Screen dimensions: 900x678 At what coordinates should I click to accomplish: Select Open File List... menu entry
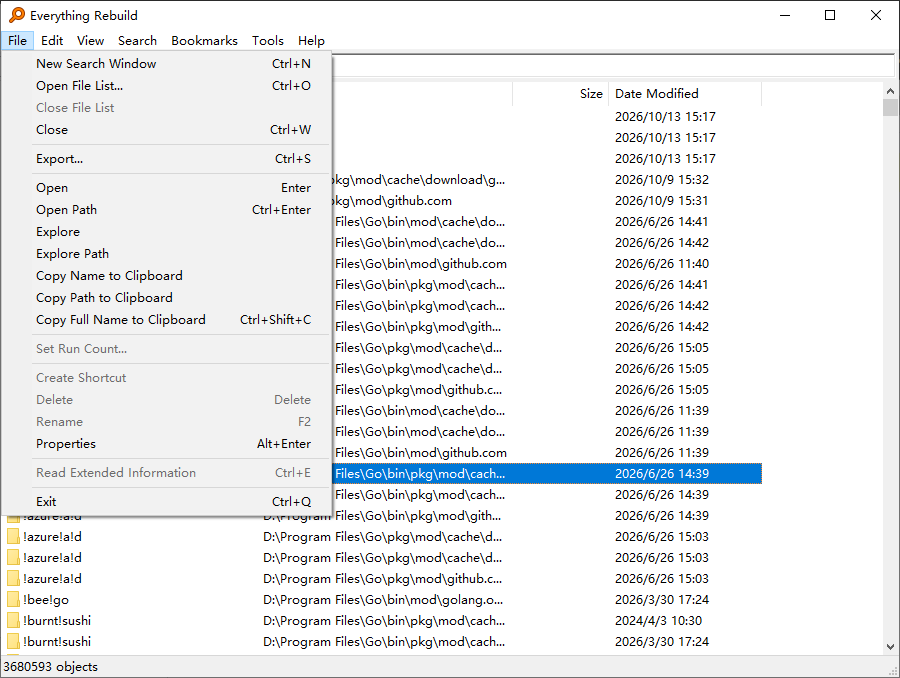167,86
